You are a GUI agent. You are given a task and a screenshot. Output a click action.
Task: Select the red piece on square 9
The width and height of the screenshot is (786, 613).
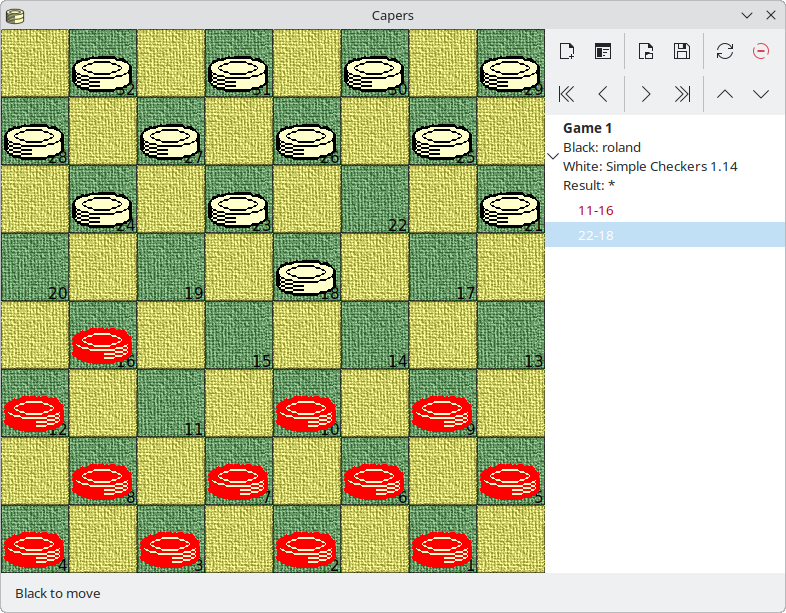[442, 414]
